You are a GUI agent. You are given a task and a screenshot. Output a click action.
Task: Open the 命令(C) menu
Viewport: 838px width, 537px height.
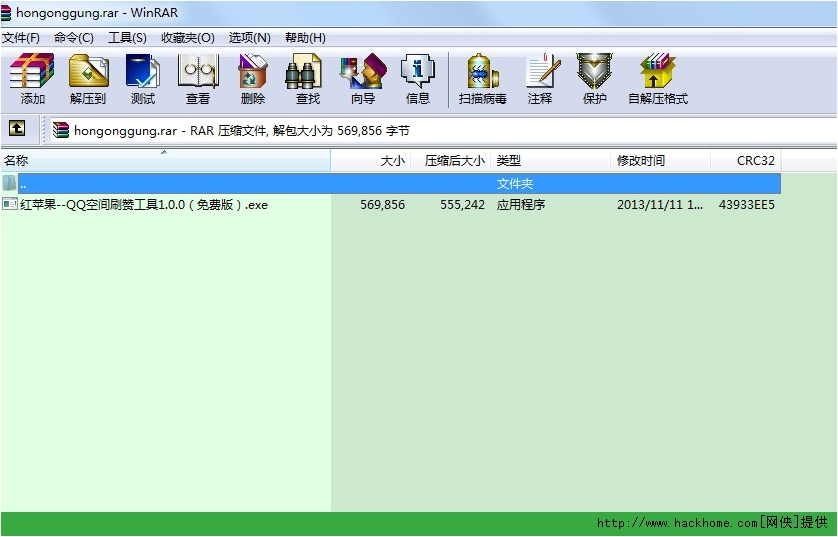tap(74, 37)
